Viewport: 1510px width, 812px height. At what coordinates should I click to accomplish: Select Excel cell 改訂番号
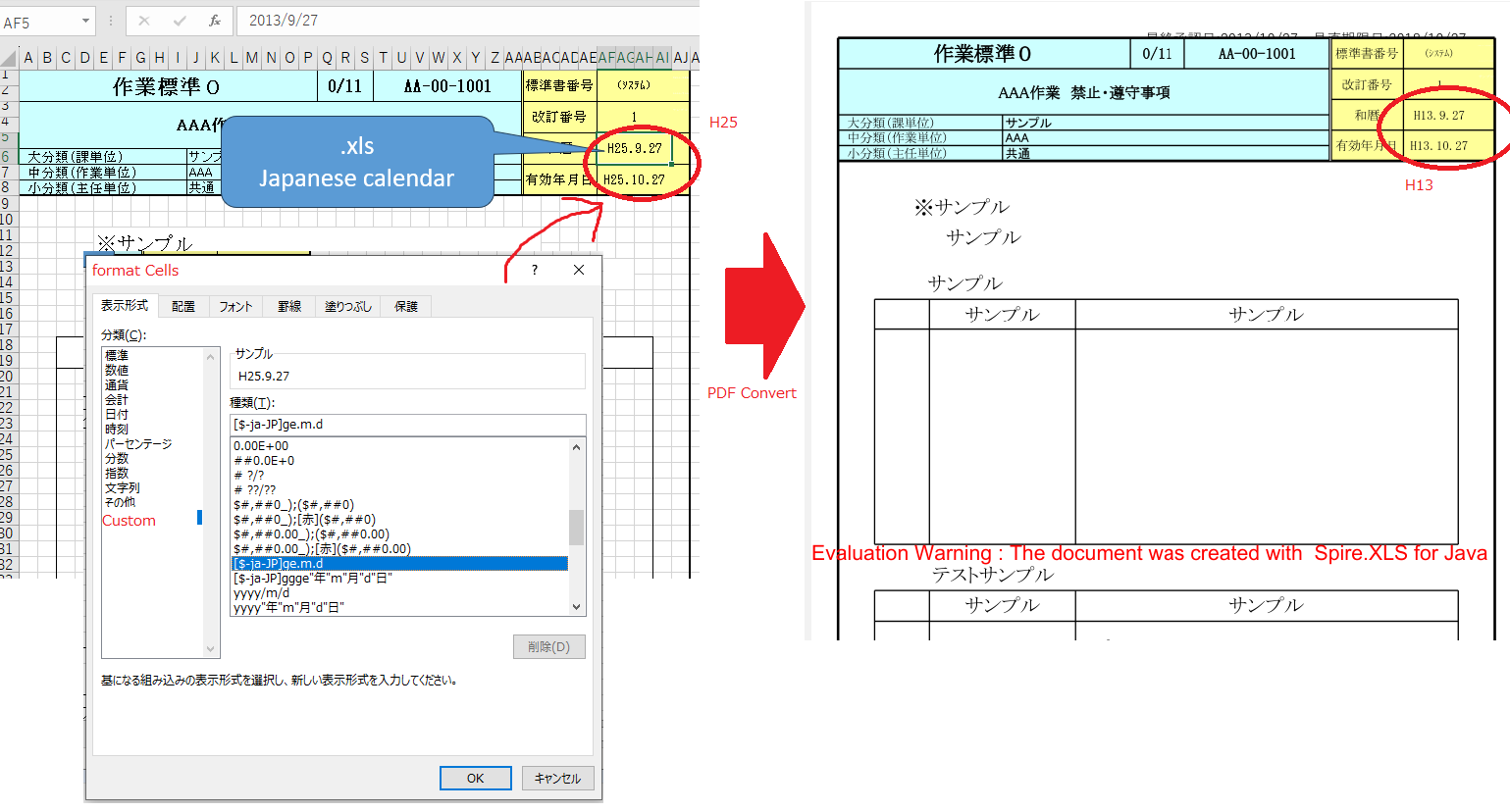pos(559,117)
